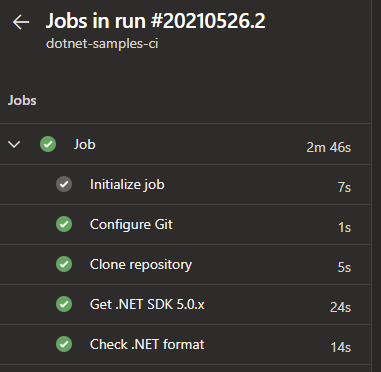Open the Check .NET format step
Viewport: 381px width, 372px height.
[185, 344]
